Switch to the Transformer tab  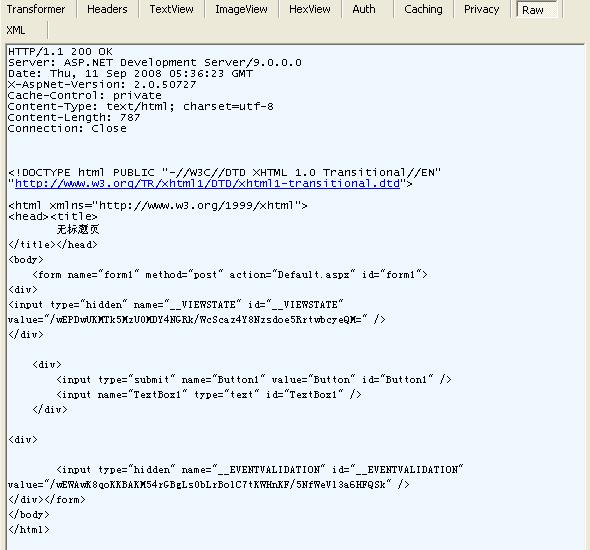click(36, 9)
